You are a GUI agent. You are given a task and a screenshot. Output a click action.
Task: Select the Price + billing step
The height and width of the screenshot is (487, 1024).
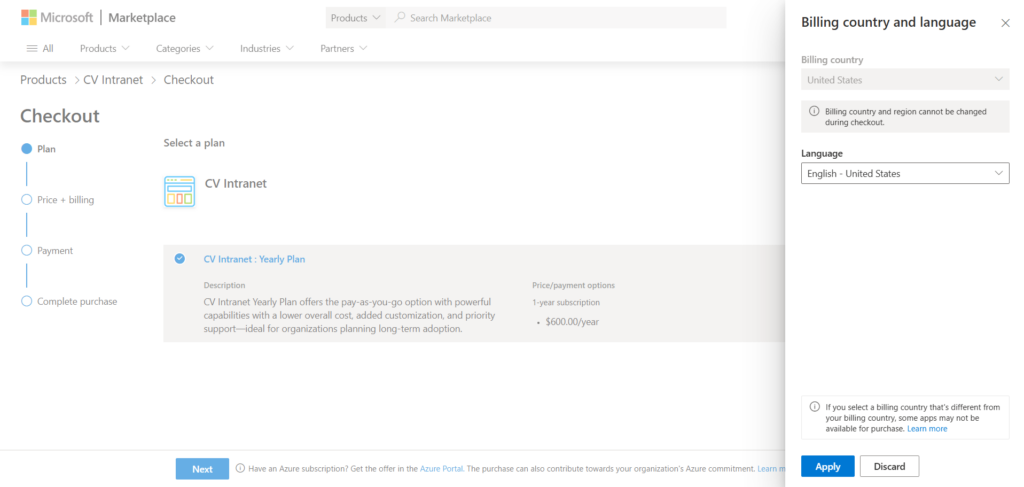click(57, 200)
